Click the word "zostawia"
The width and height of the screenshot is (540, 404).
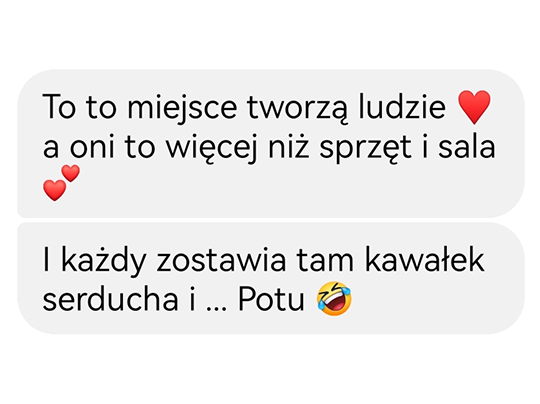click(221, 261)
